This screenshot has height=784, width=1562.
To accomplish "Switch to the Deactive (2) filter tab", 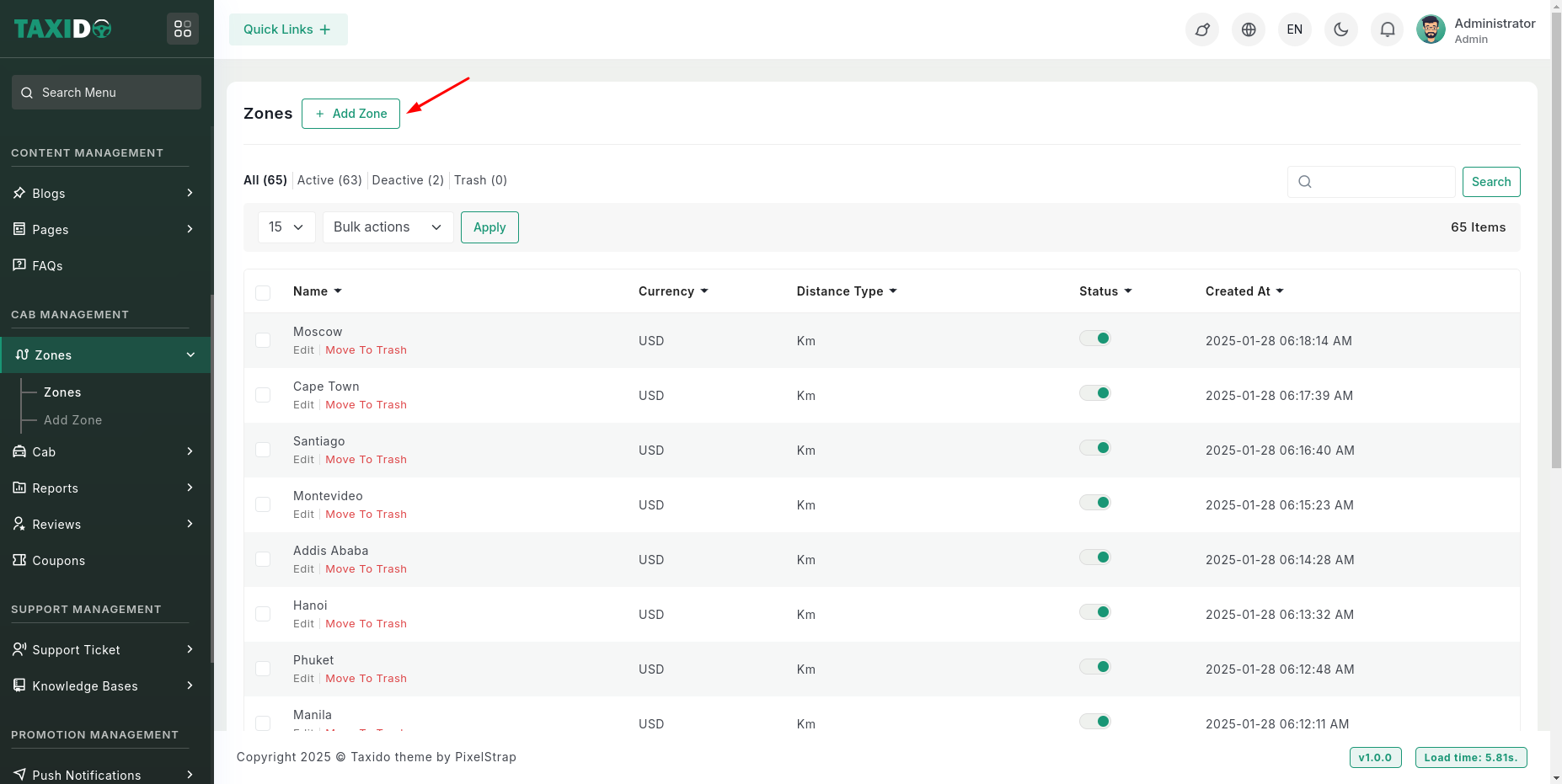I will [x=407, y=180].
